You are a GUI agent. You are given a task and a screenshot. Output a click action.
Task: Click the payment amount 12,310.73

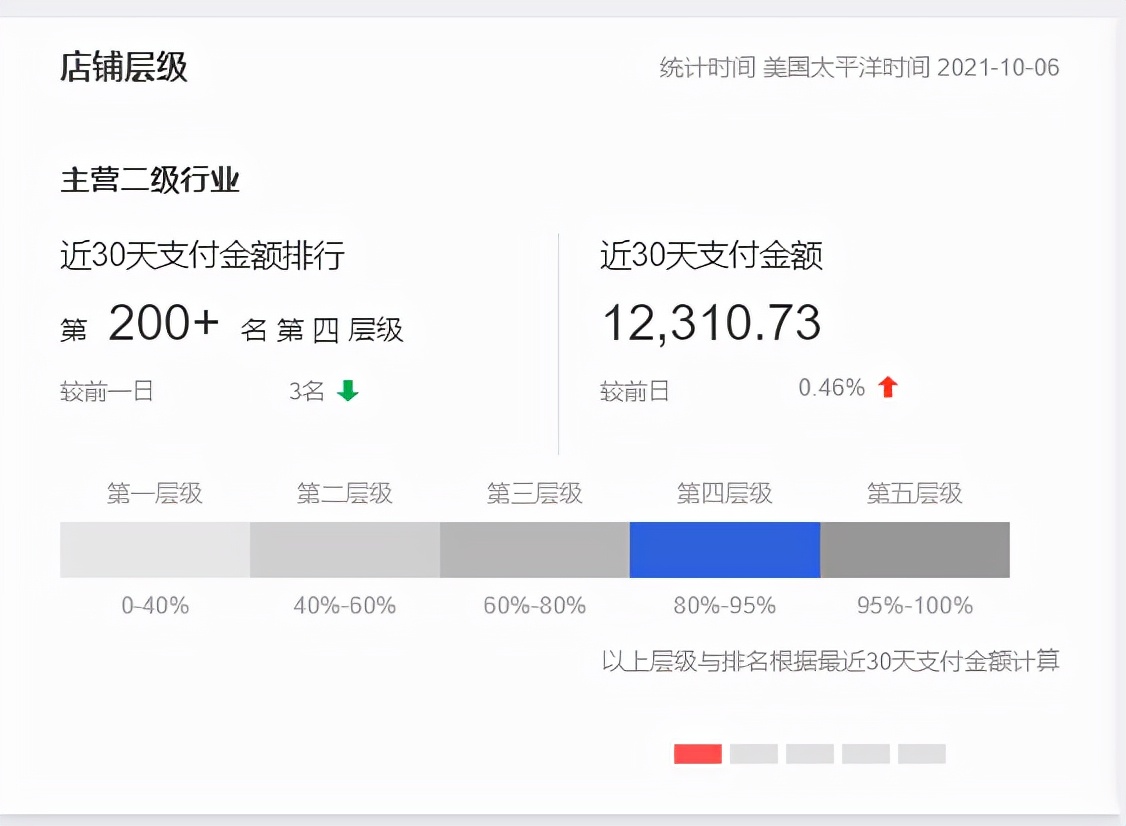[x=712, y=322]
